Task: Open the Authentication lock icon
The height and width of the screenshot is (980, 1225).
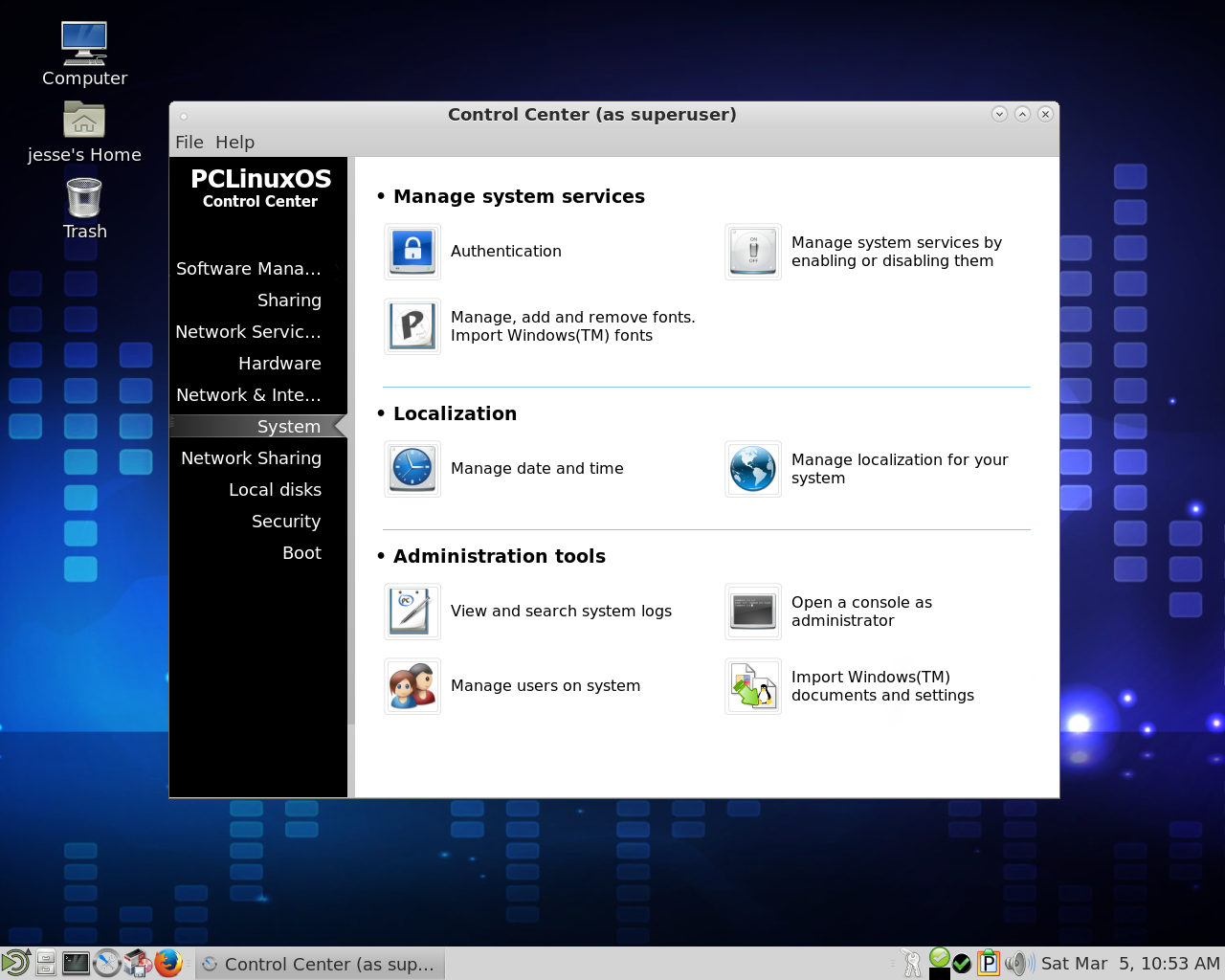Action: [x=412, y=252]
